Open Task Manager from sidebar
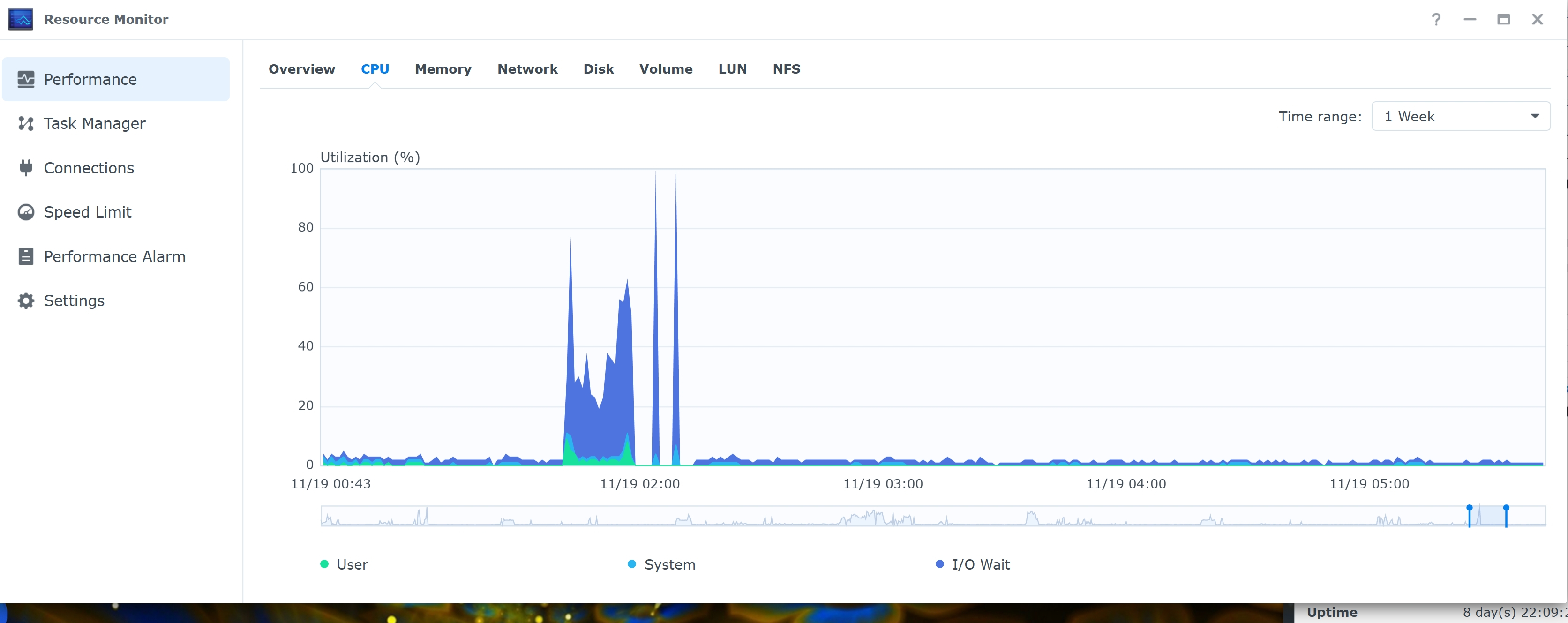1568x623 pixels. (x=94, y=124)
